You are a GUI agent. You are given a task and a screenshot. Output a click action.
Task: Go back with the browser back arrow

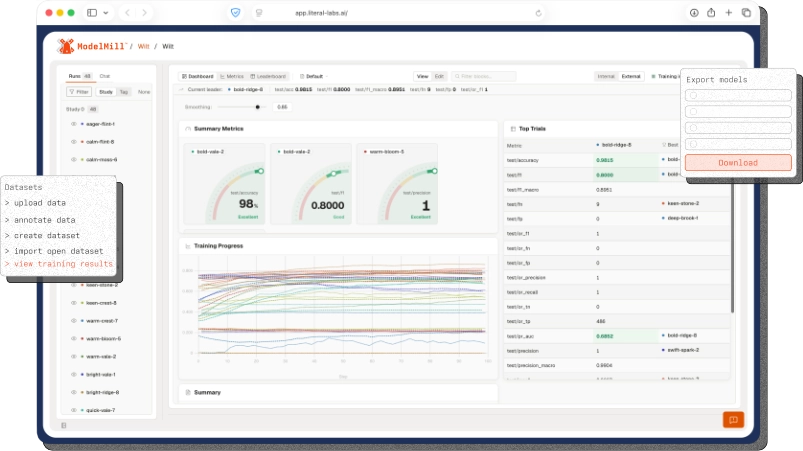[127, 13]
